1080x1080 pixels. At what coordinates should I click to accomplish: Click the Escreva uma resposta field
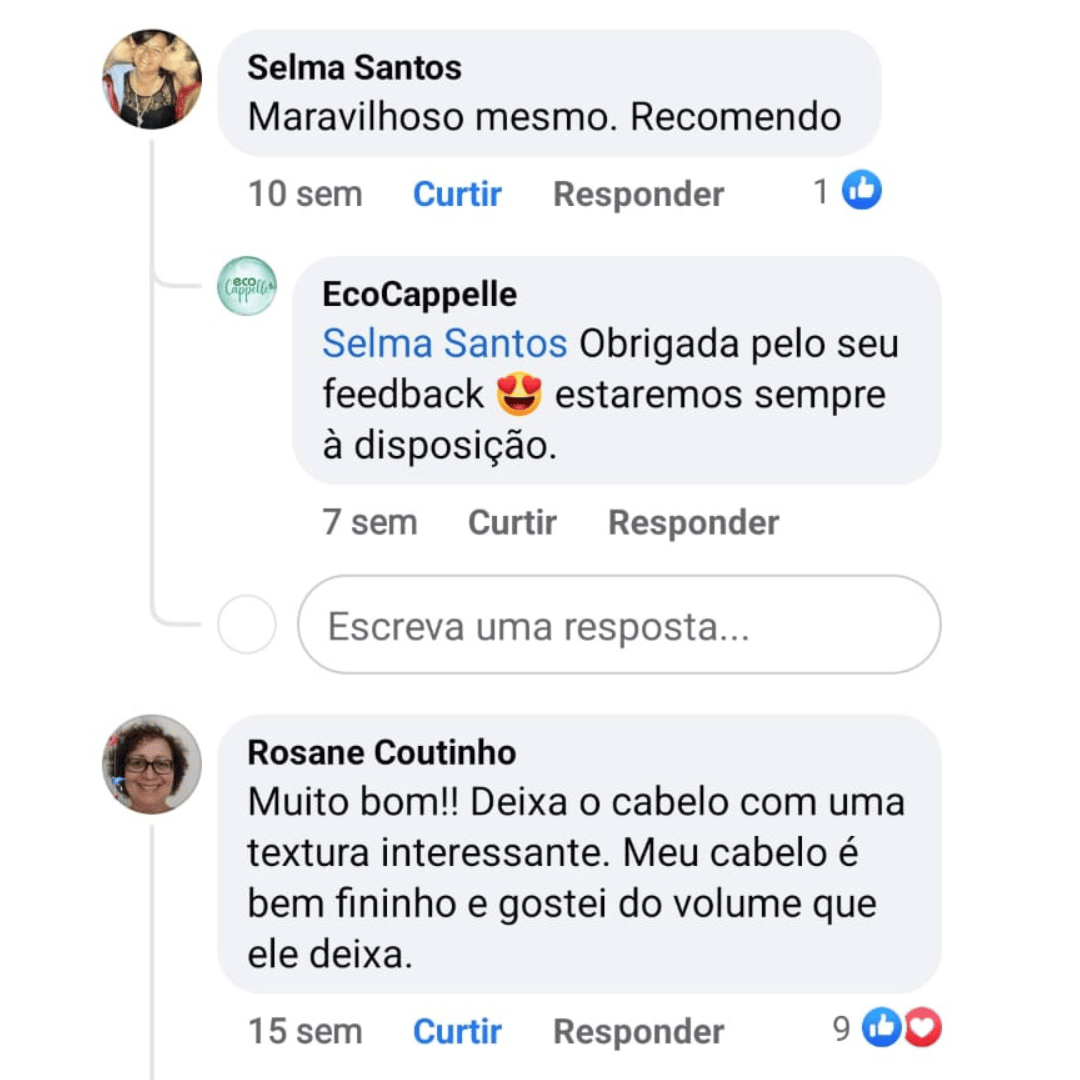(619, 626)
